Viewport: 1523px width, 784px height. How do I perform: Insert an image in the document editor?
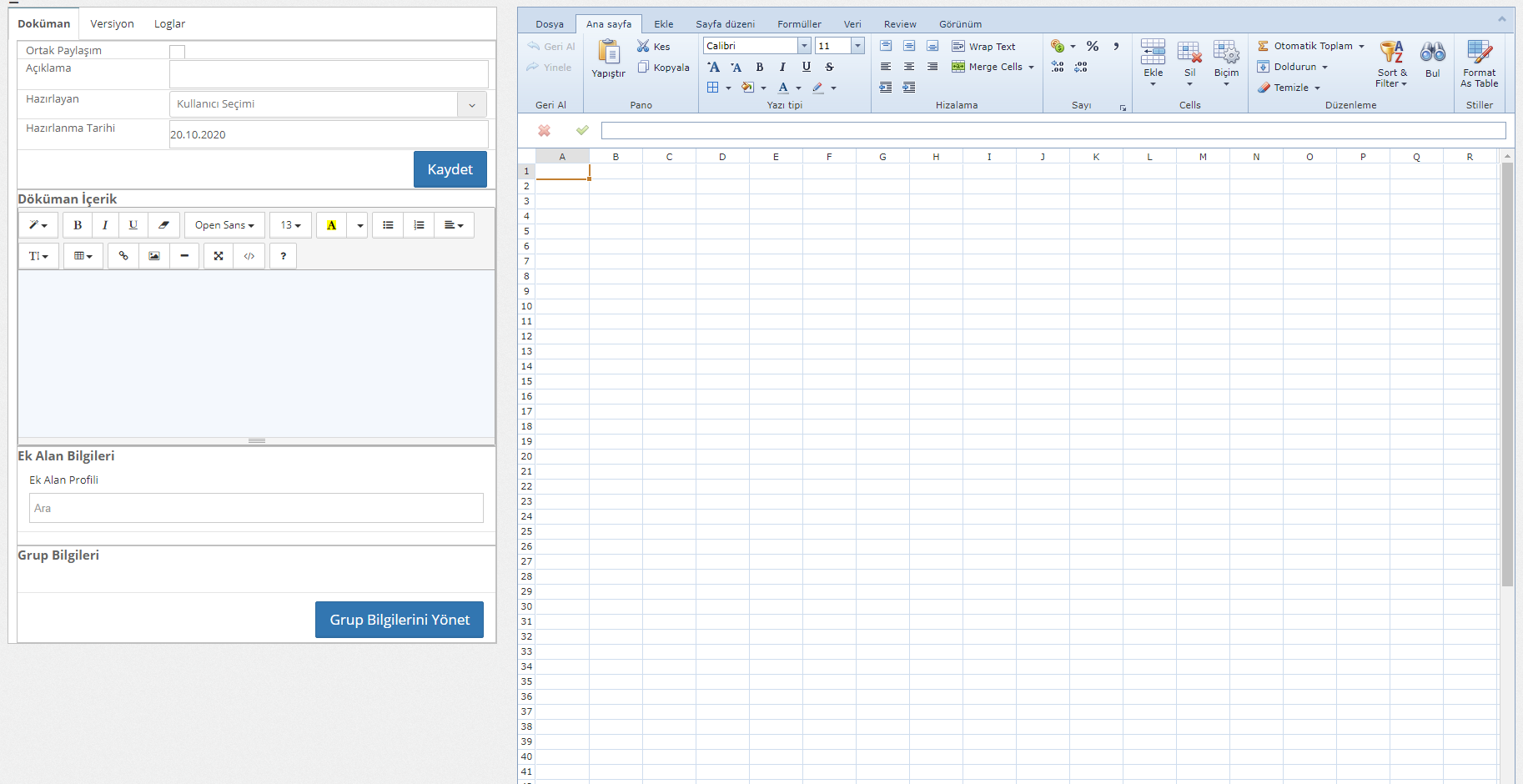[153, 256]
